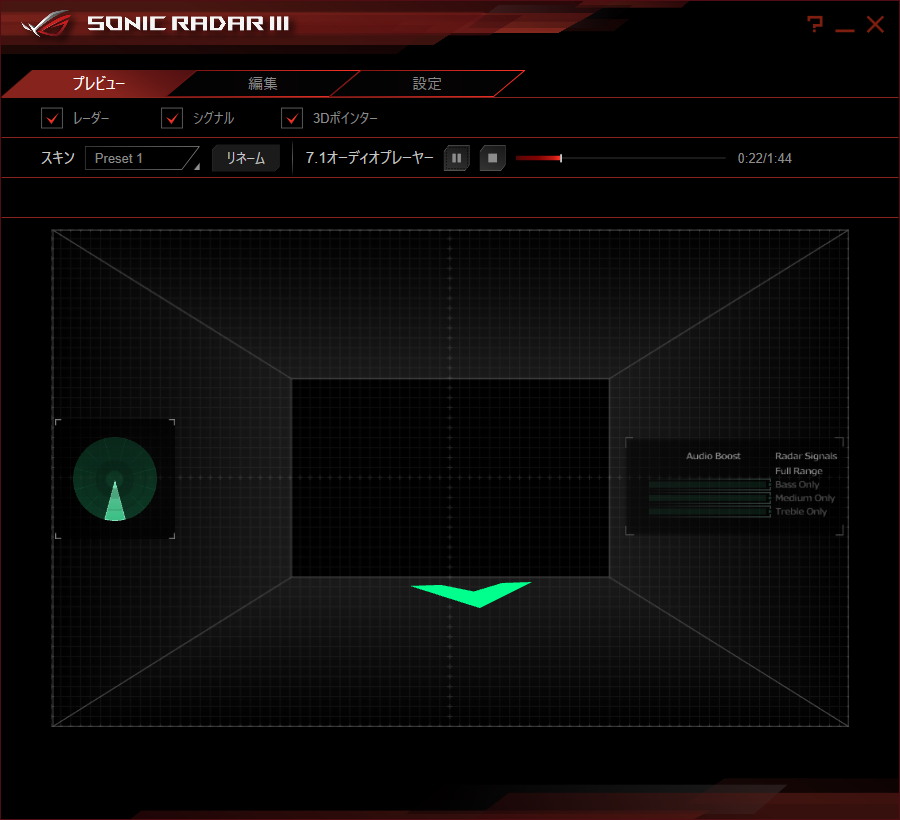Image resolution: width=900 pixels, height=820 pixels.
Task: Click the Audio Boost label
Action: pyautogui.click(x=713, y=456)
